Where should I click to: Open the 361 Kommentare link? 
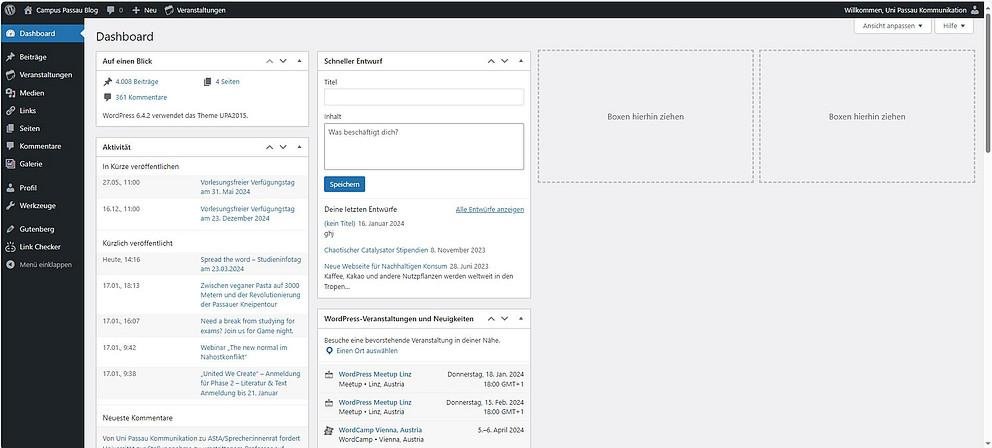pos(141,97)
